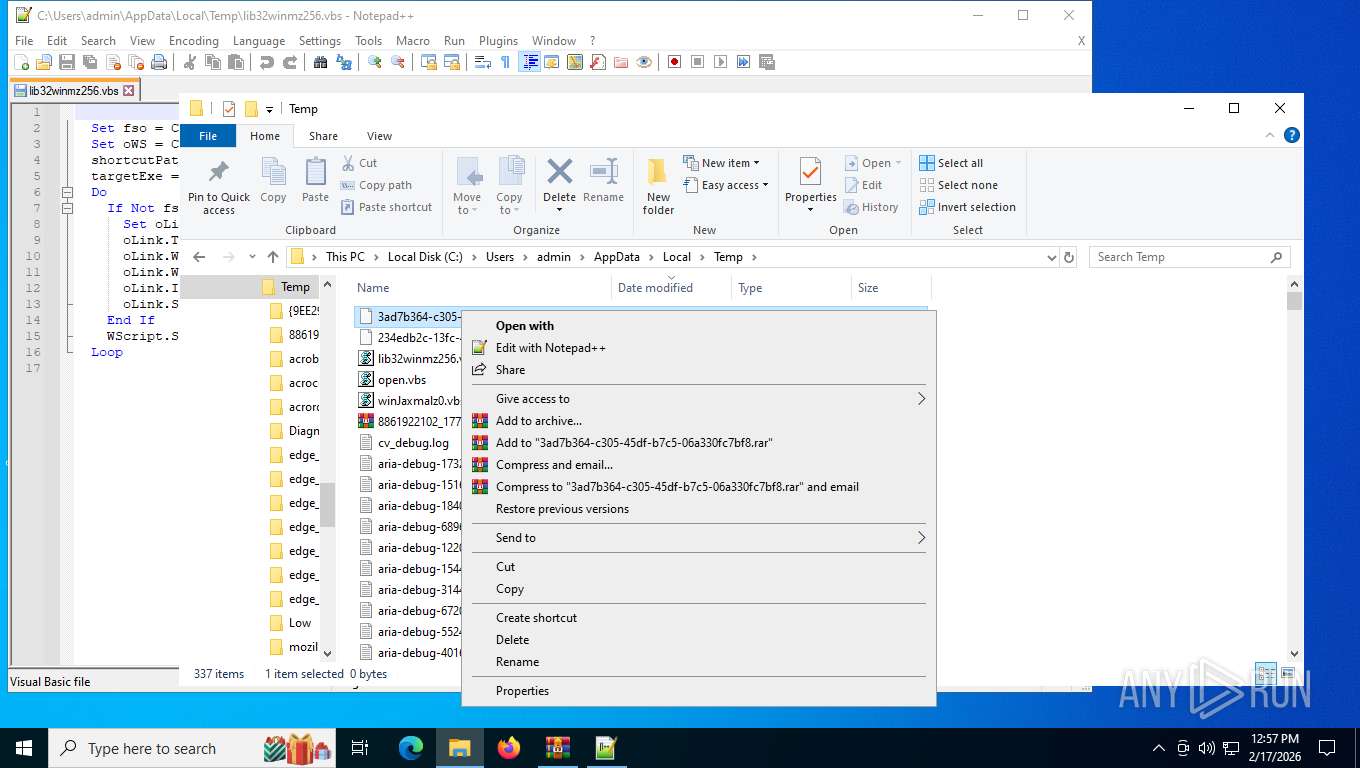This screenshot has width=1360, height=768.
Task: Open the Move to dropdown in Explorer ribbon
Action: (x=467, y=187)
